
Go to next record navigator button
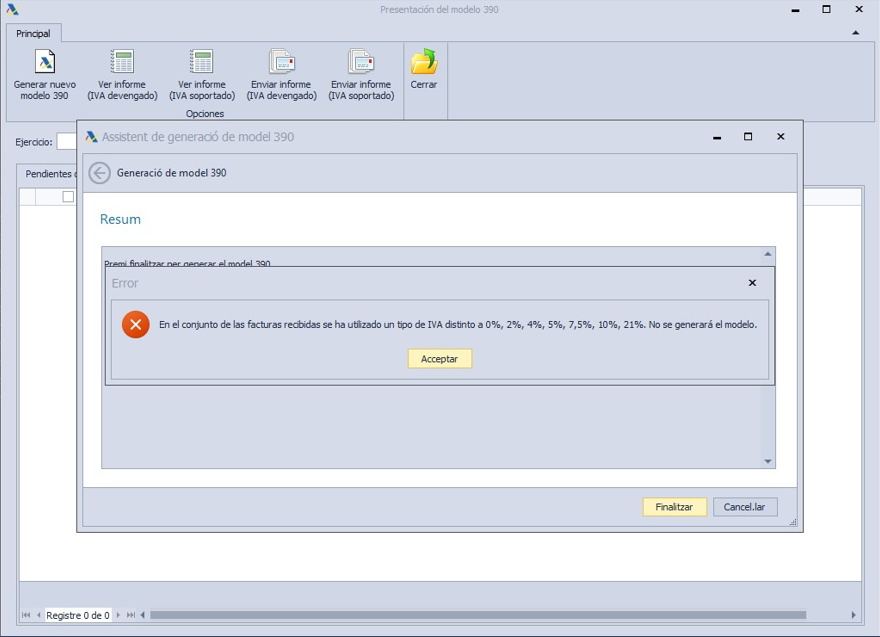pyautogui.click(x=118, y=615)
